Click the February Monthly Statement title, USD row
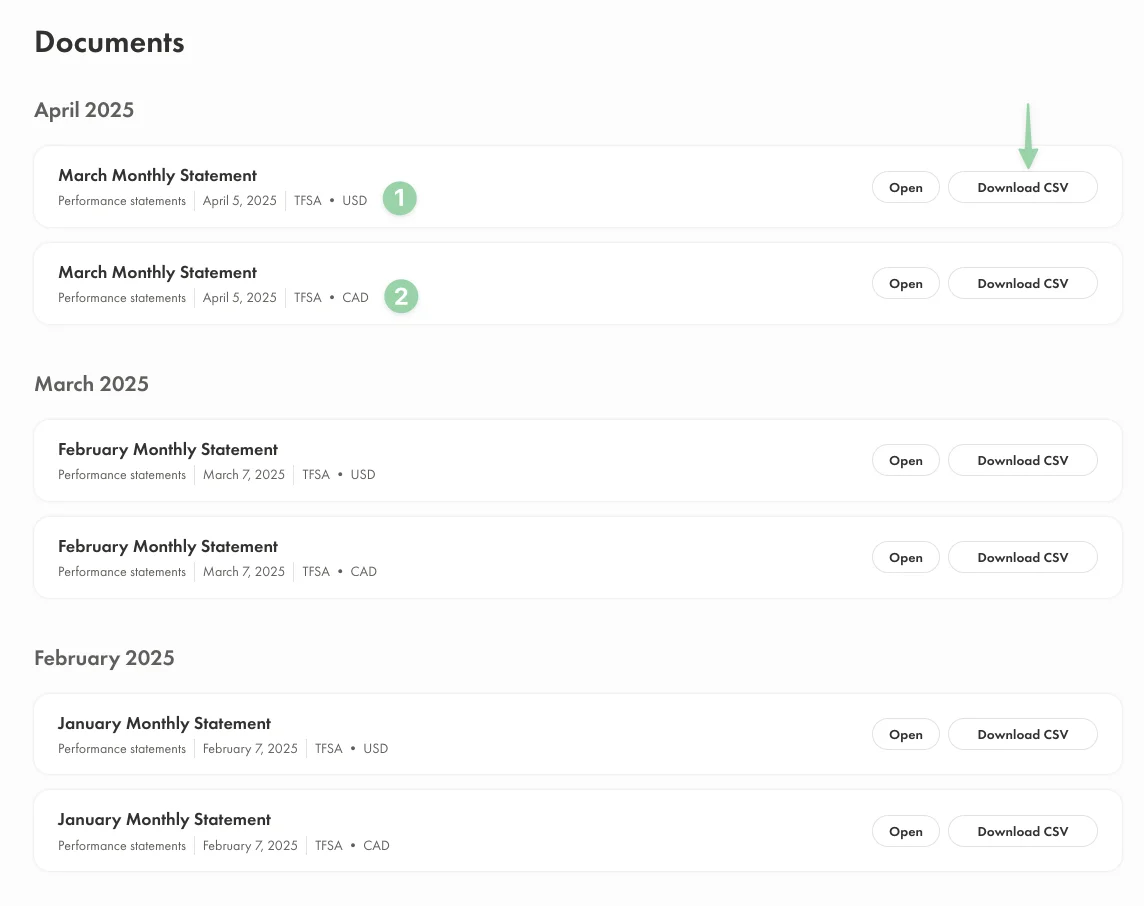1144x906 pixels. click(x=168, y=450)
